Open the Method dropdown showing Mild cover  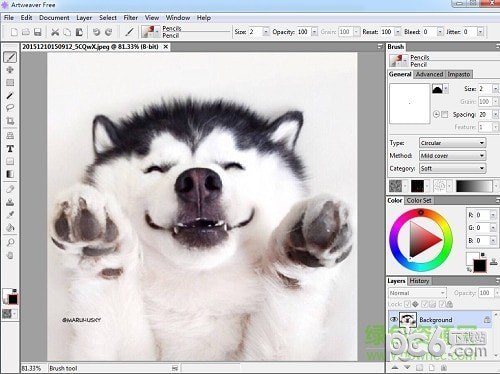pos(452,156)
